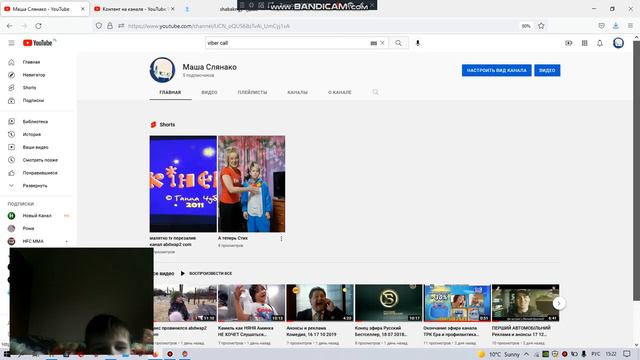640x360 pixels.
Task: Click the padlock site info icon
Action: (110, 26)
